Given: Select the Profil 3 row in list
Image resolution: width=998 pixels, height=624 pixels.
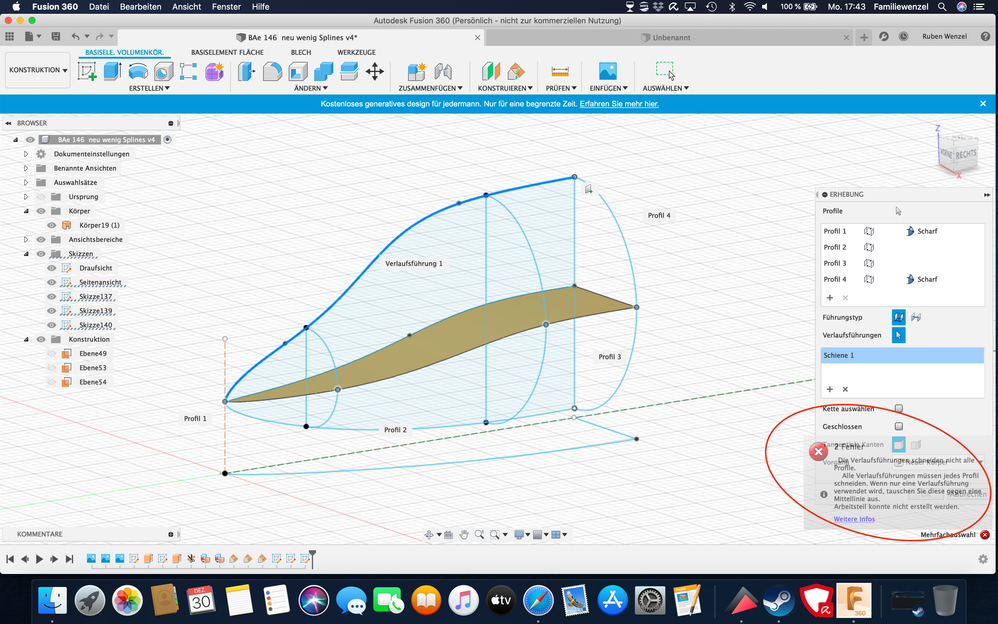Looking at the screenshot, I should point(902,263).
